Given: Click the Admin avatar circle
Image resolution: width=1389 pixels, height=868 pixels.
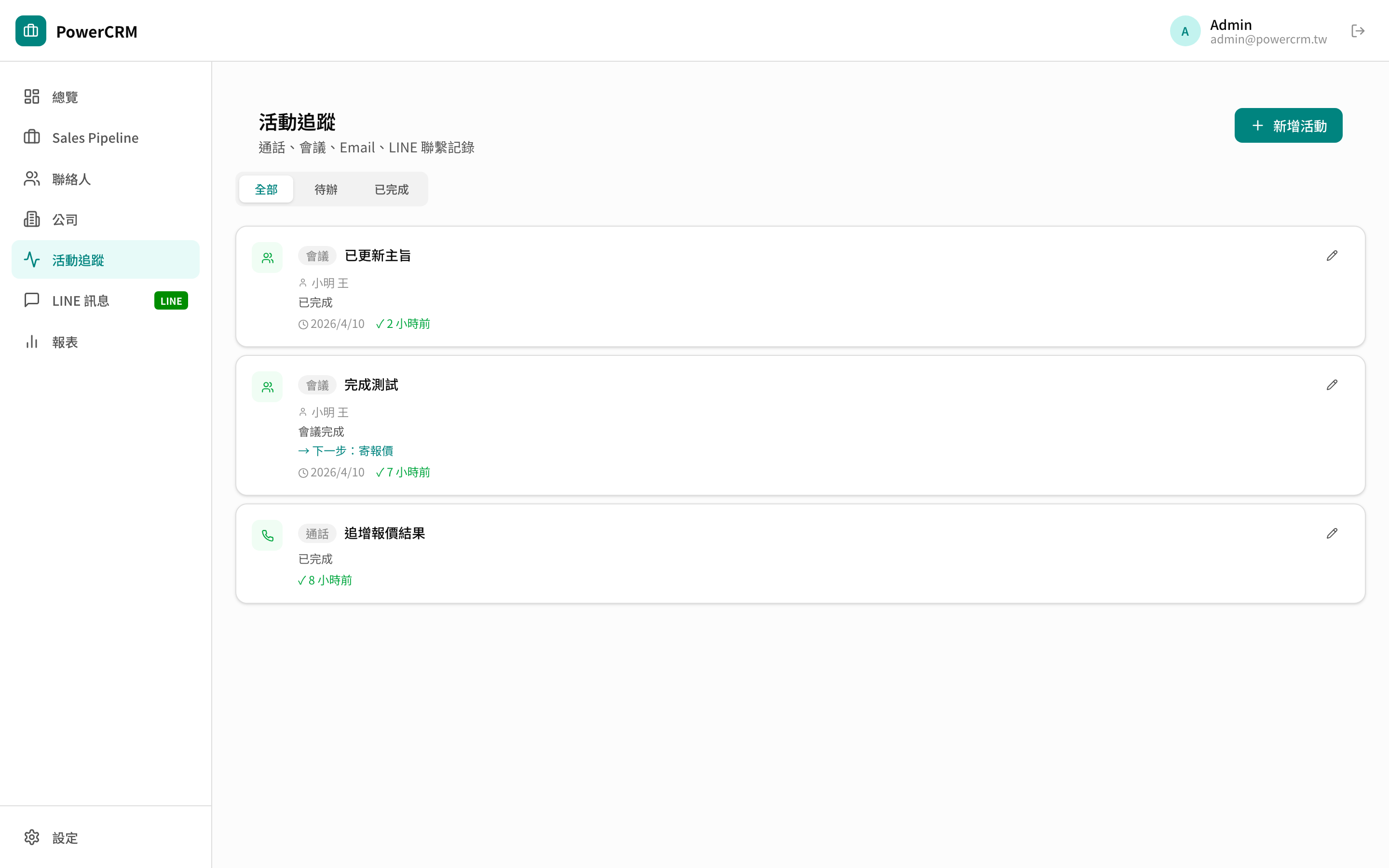Looking at the screenshot, I should tap(1185, 31).
